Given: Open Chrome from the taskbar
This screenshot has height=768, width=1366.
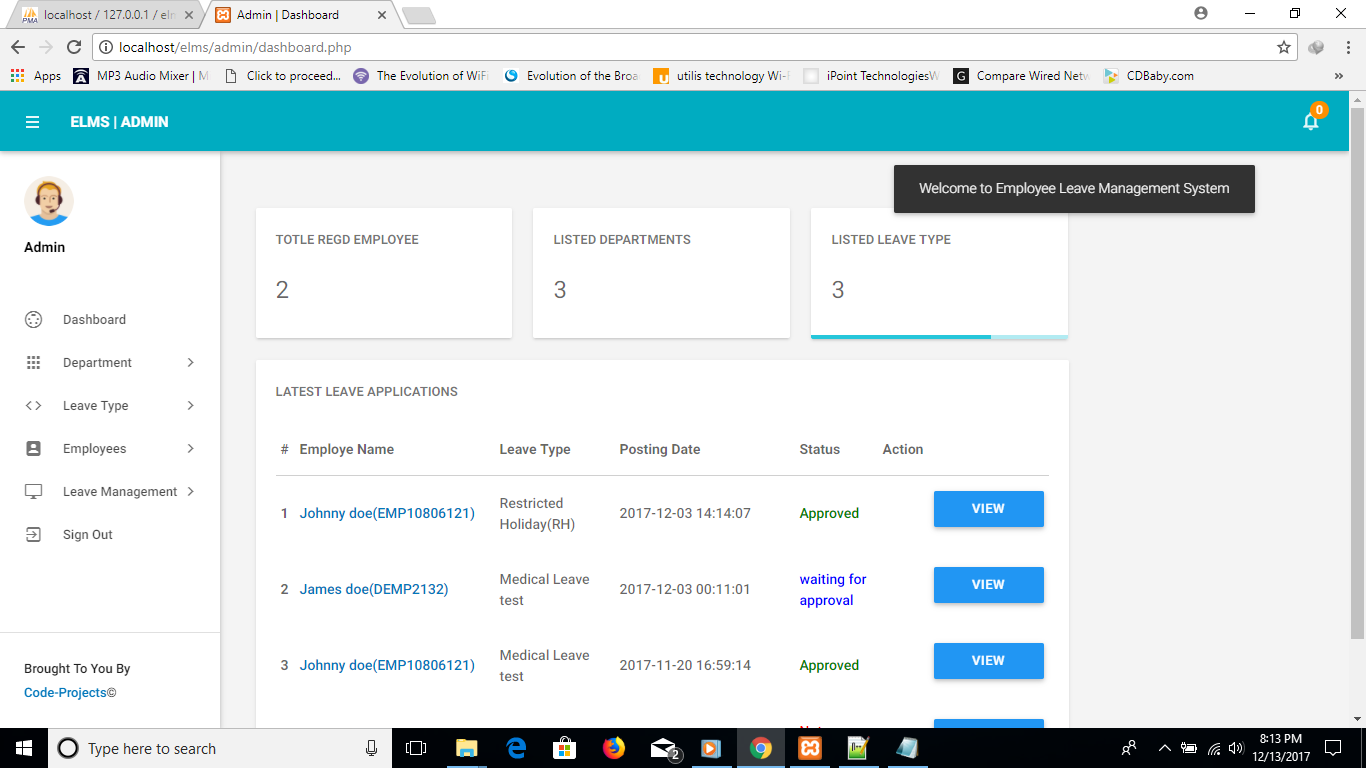Looking at the screenshot, I should (760, 747).
